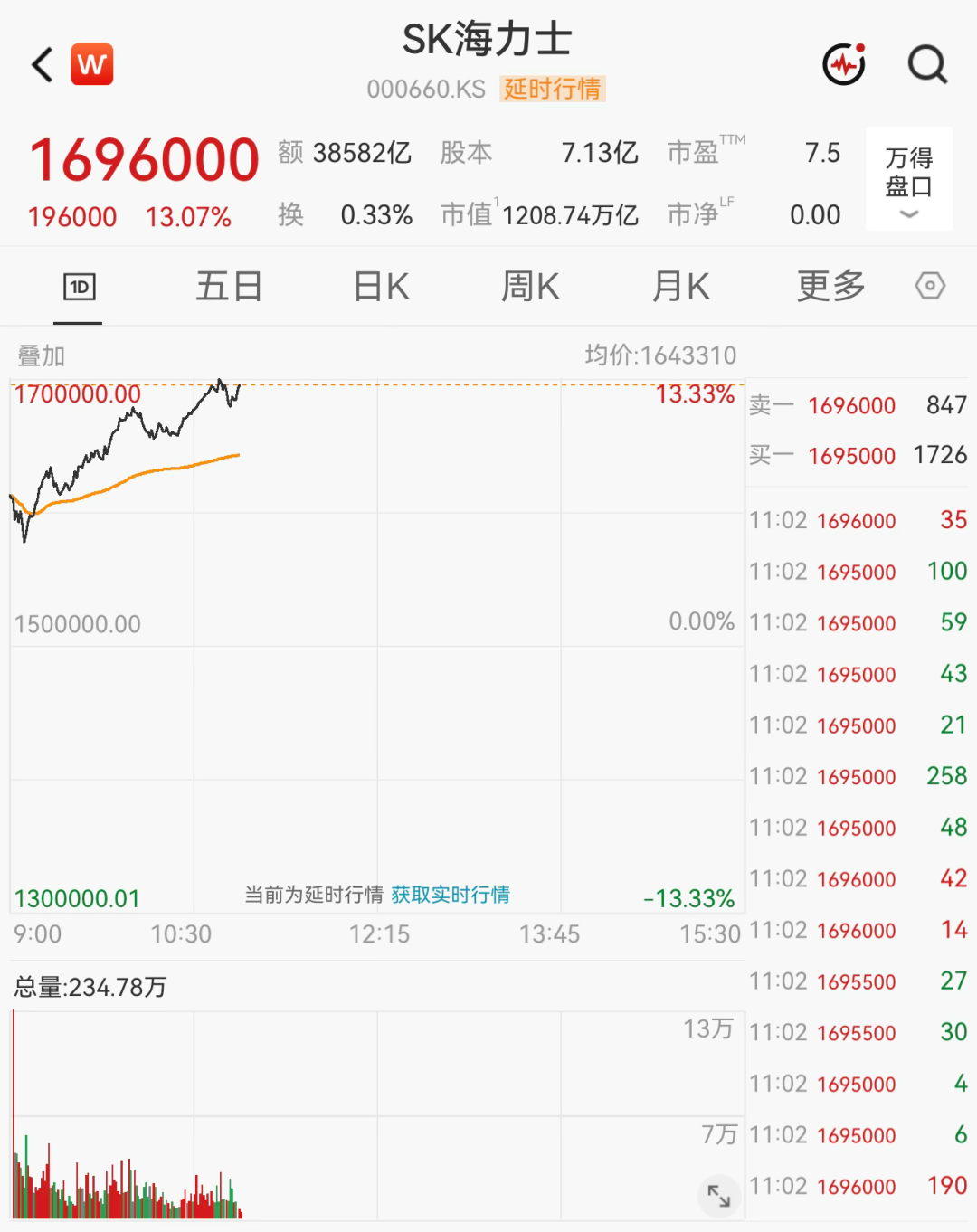
Task: Open the red W app logo
Action: (x=91, y=64)
